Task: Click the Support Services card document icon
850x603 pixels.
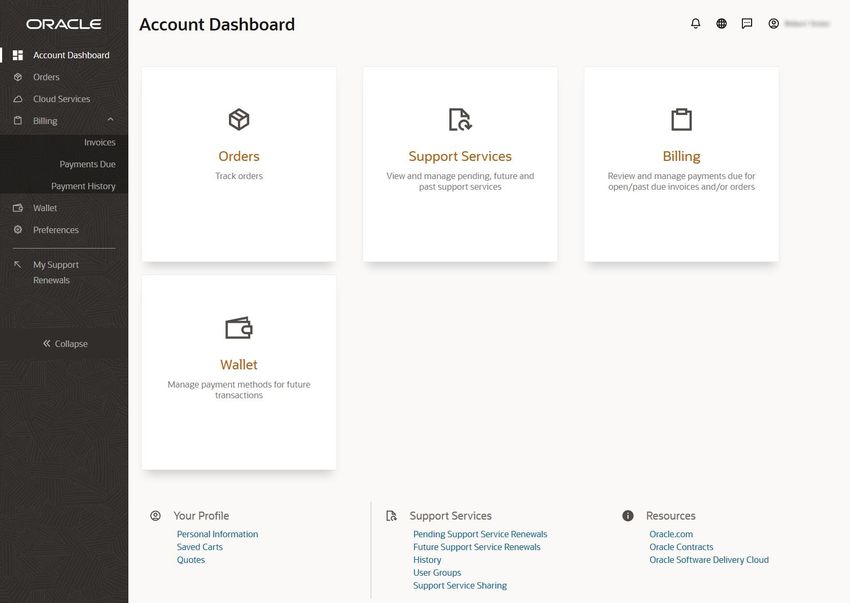Action: coord(460,119)
